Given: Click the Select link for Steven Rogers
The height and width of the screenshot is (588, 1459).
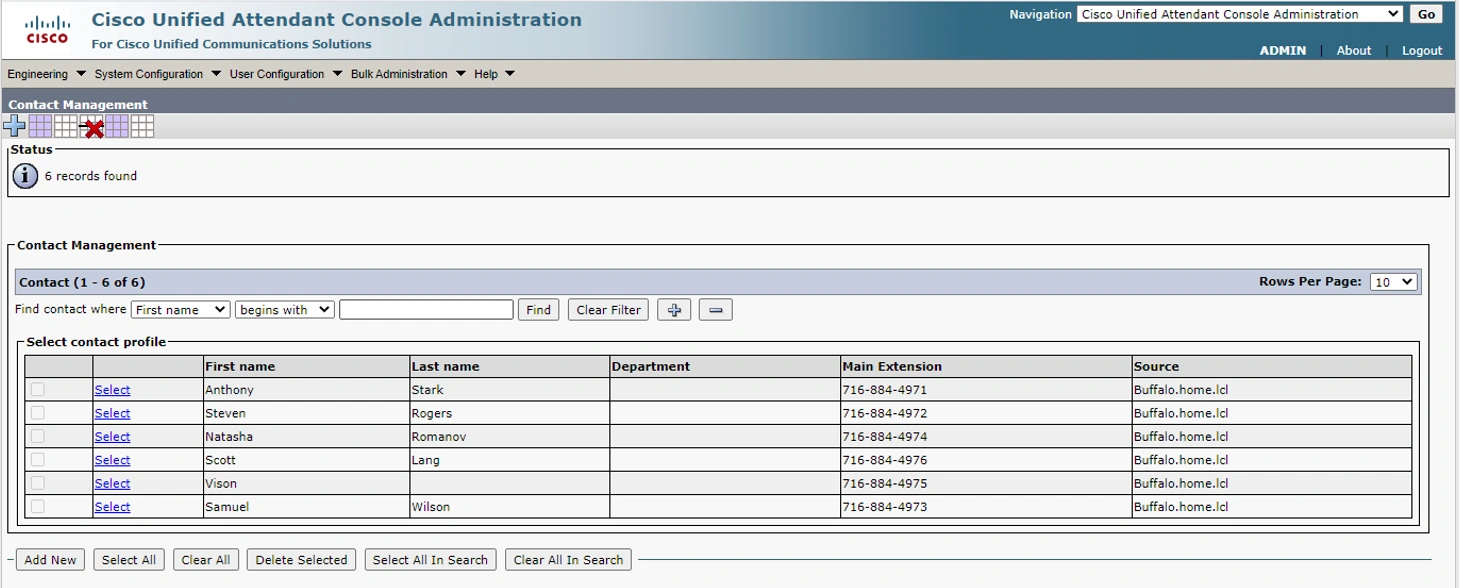Looking at the screenshot, I should tap(112, 413).
